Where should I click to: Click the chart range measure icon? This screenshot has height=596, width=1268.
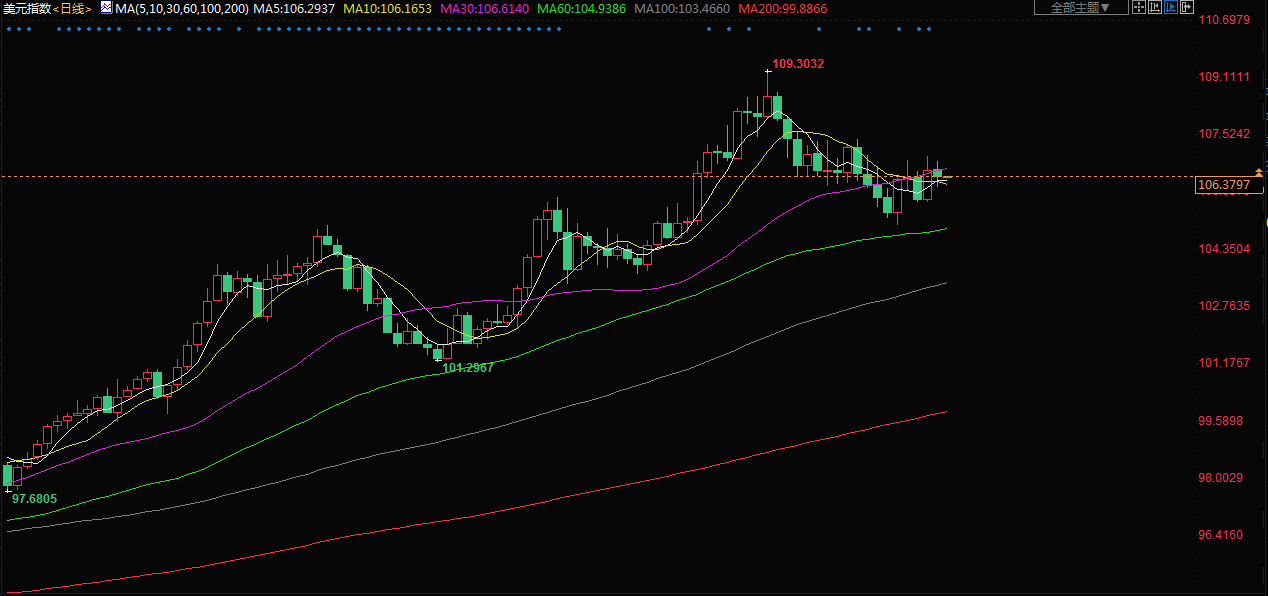(1154, 7)
